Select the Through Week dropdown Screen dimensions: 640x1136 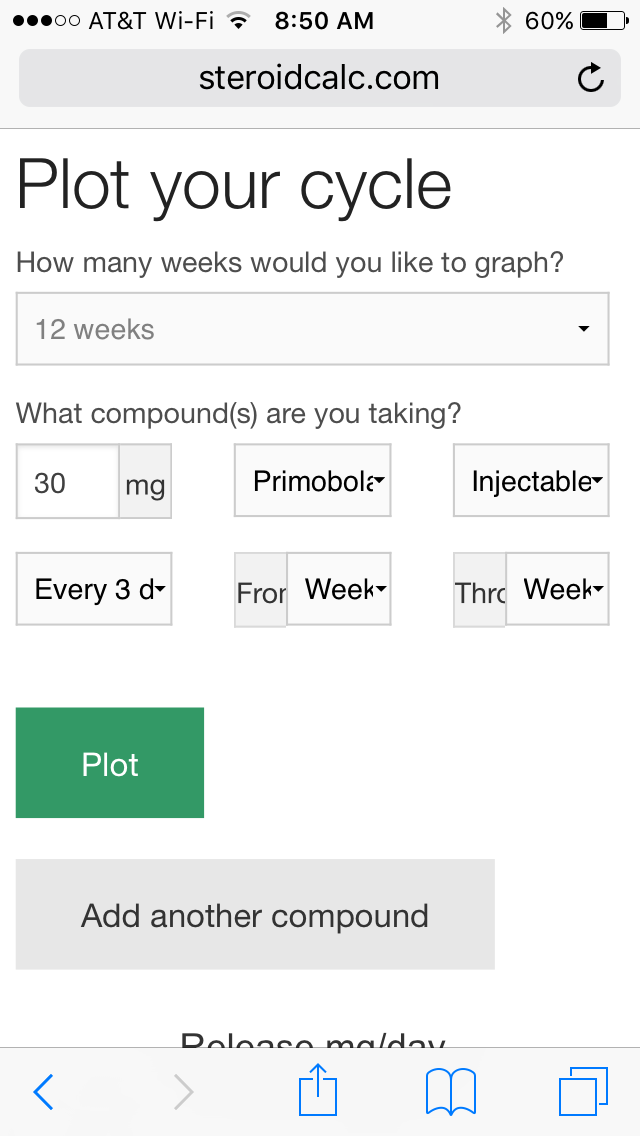pos(557,589)
